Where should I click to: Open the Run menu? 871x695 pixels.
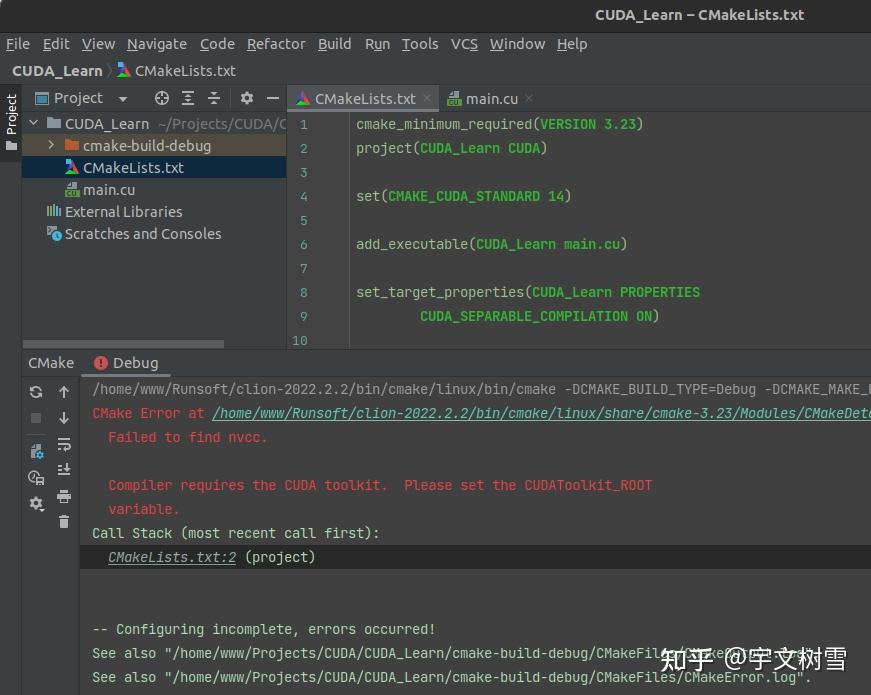click(377, 44)
